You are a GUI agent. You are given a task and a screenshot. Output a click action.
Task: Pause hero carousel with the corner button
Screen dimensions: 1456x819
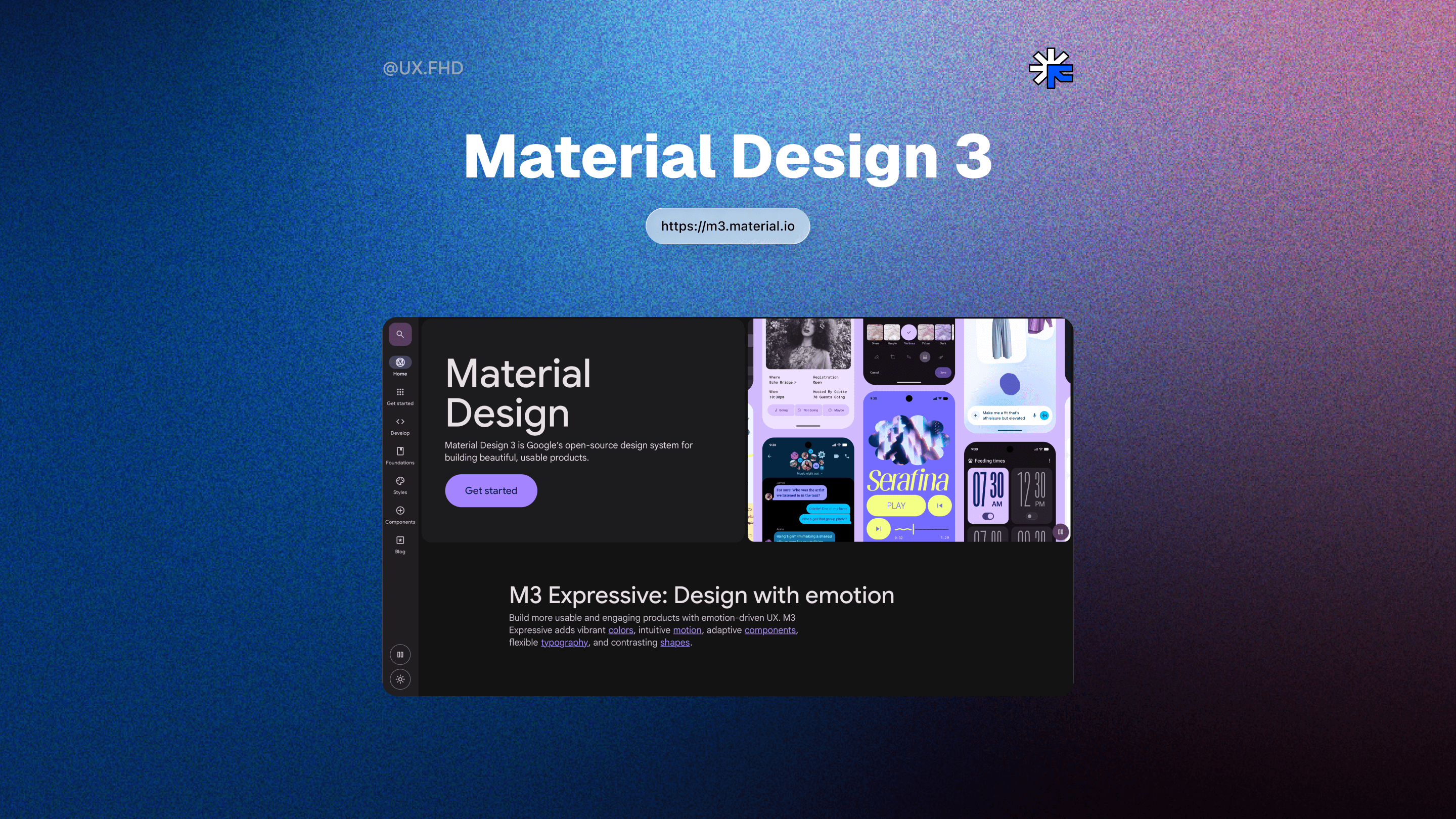(x=1060, y=532)
